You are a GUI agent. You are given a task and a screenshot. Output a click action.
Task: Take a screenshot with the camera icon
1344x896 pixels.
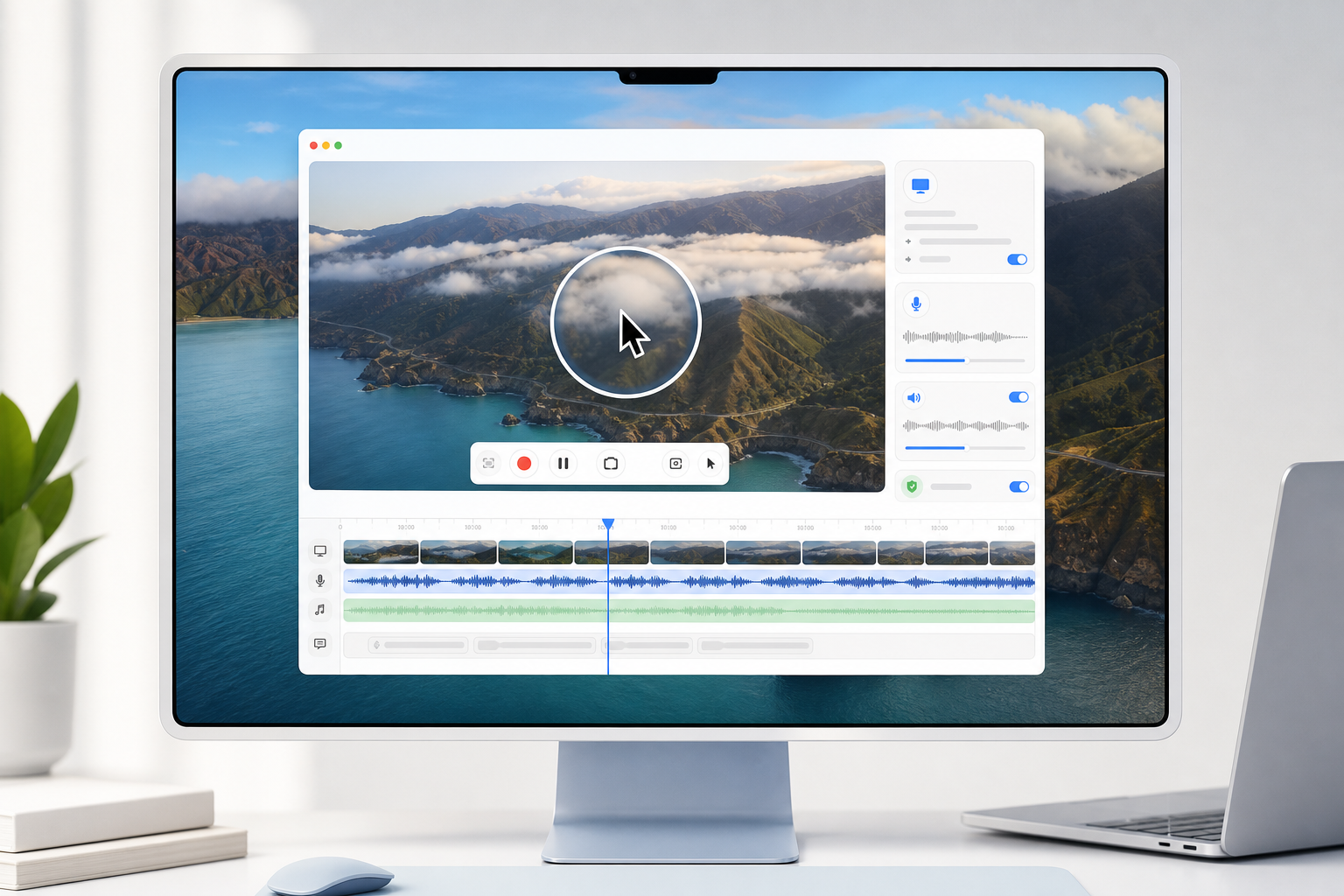(x=611, y=463)
